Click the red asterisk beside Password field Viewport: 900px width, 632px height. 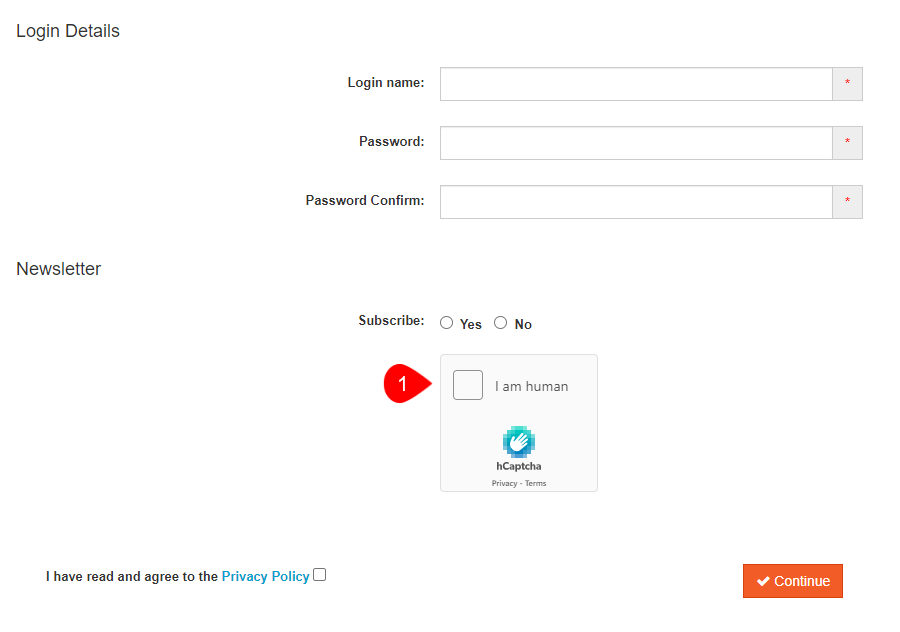(x=847, y=143)
